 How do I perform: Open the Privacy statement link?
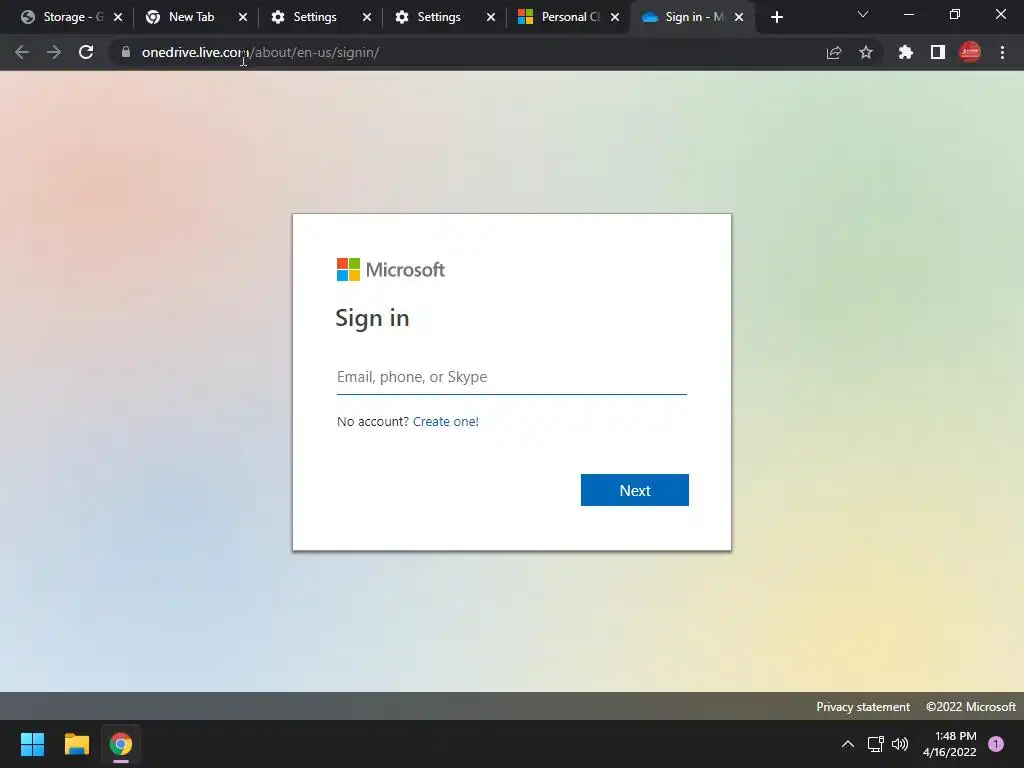(x=863, y=707)
